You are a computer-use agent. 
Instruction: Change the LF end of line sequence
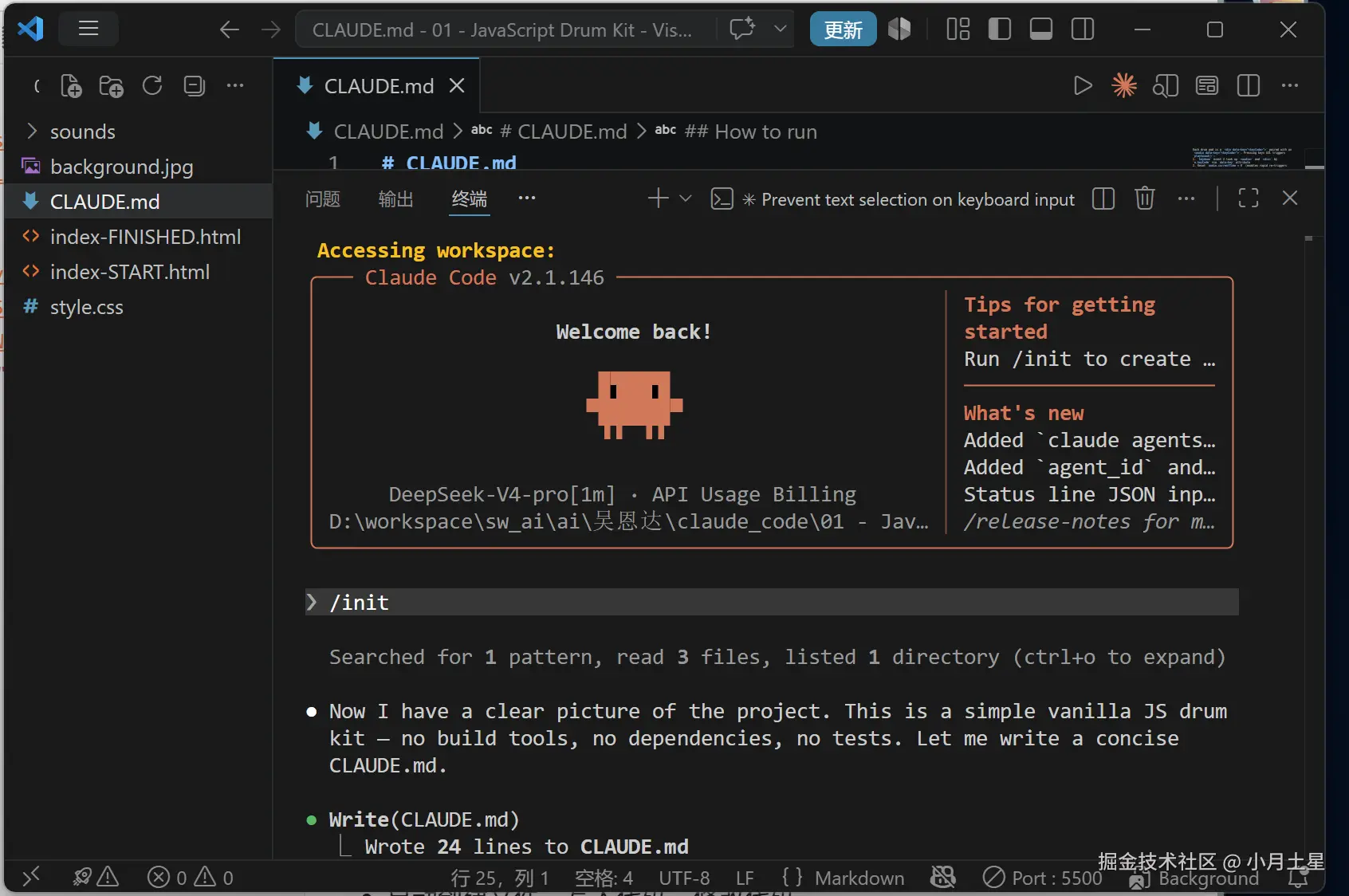click(745, 878)
